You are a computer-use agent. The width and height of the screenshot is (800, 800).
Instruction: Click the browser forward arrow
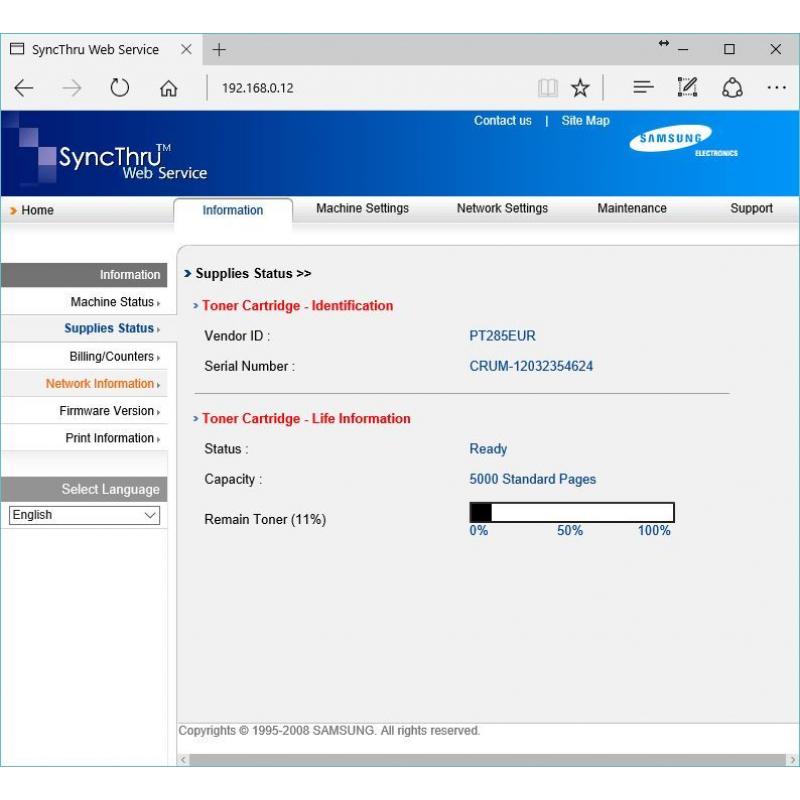coord(71,88)
